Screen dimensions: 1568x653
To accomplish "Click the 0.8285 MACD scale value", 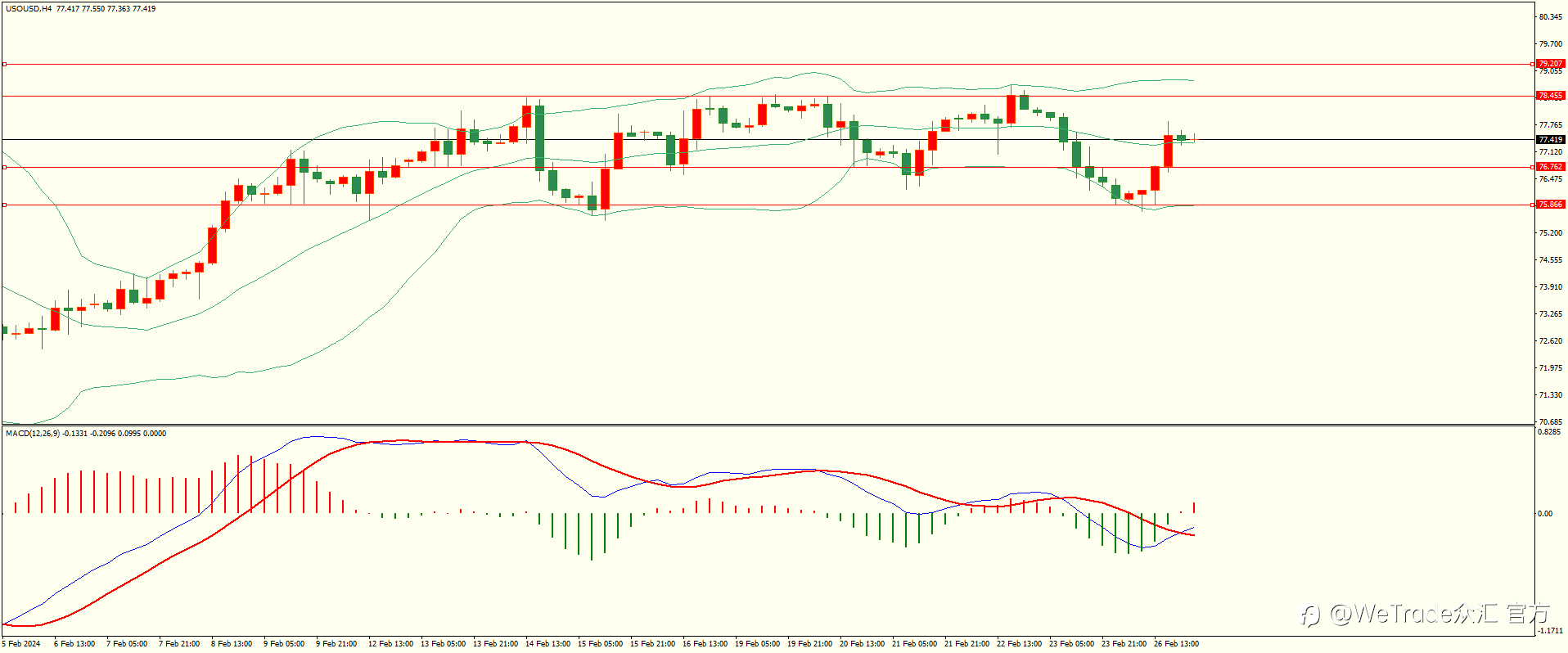I will pos(1550,432).
